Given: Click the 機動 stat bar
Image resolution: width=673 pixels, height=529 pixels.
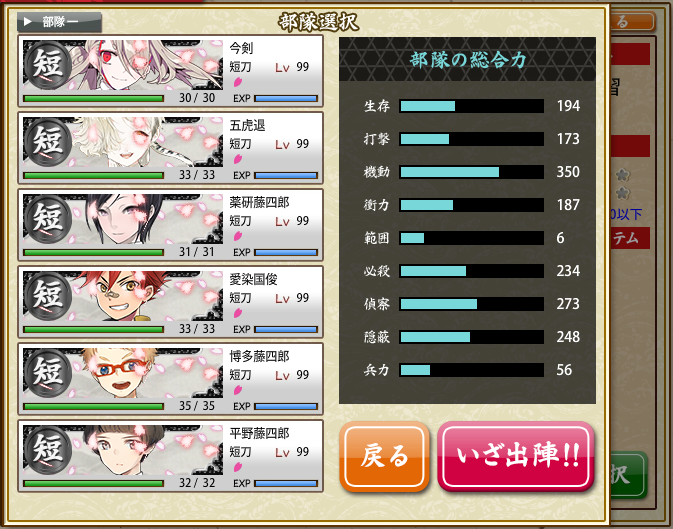Looking at the screenshot, I should coord(472,172).
